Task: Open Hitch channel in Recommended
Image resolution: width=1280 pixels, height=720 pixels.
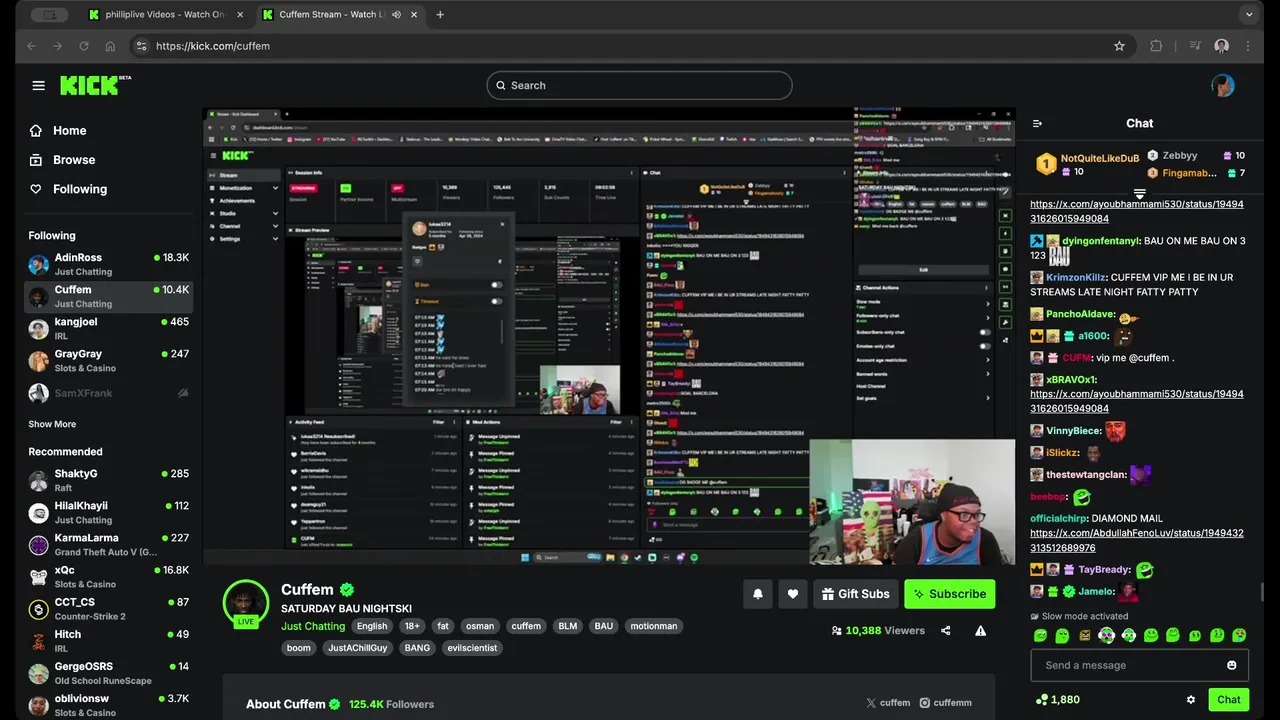Action: pos(108,641)
